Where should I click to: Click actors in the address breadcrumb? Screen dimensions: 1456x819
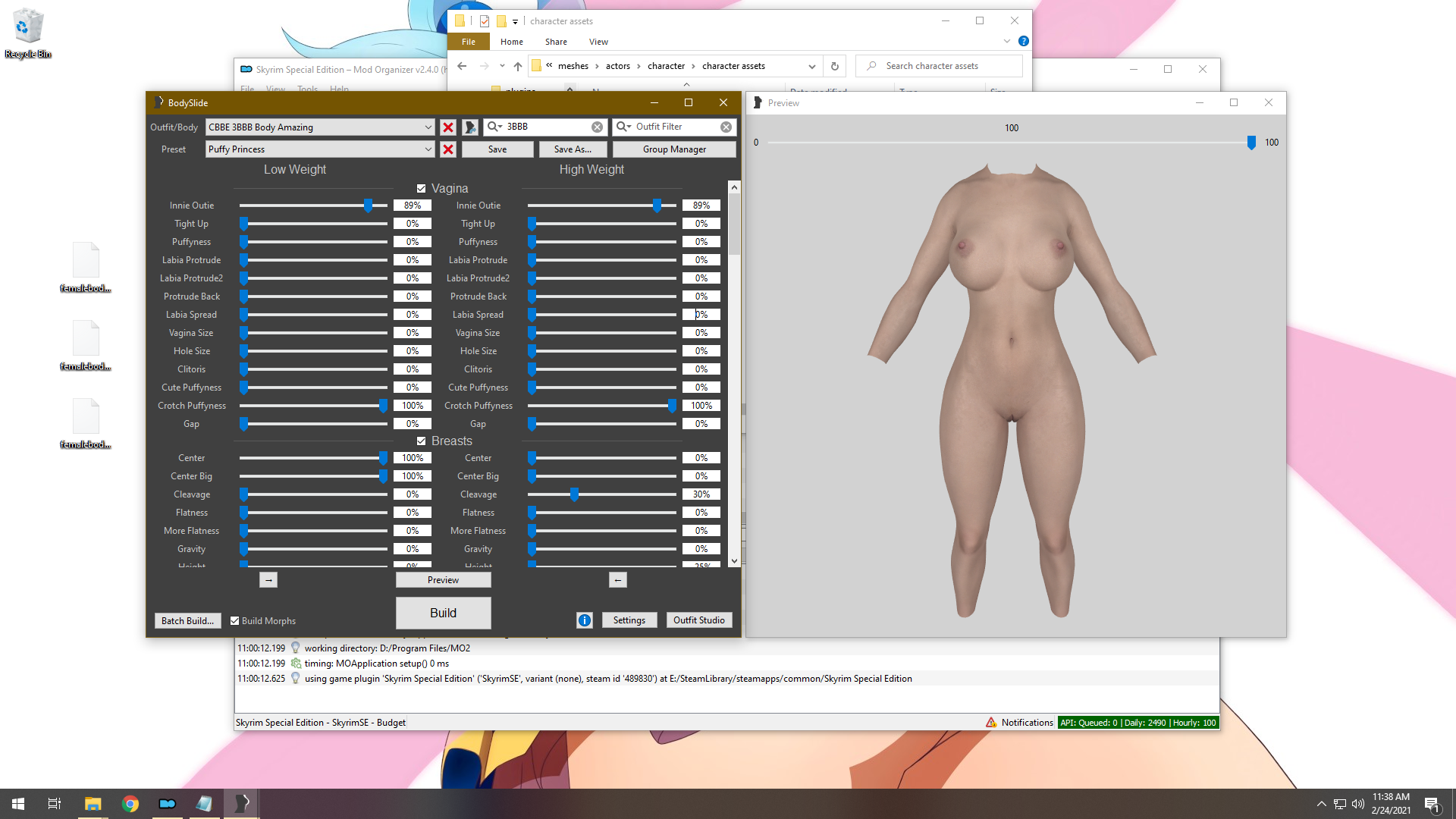pyautogui.click(x=618, y=66)
